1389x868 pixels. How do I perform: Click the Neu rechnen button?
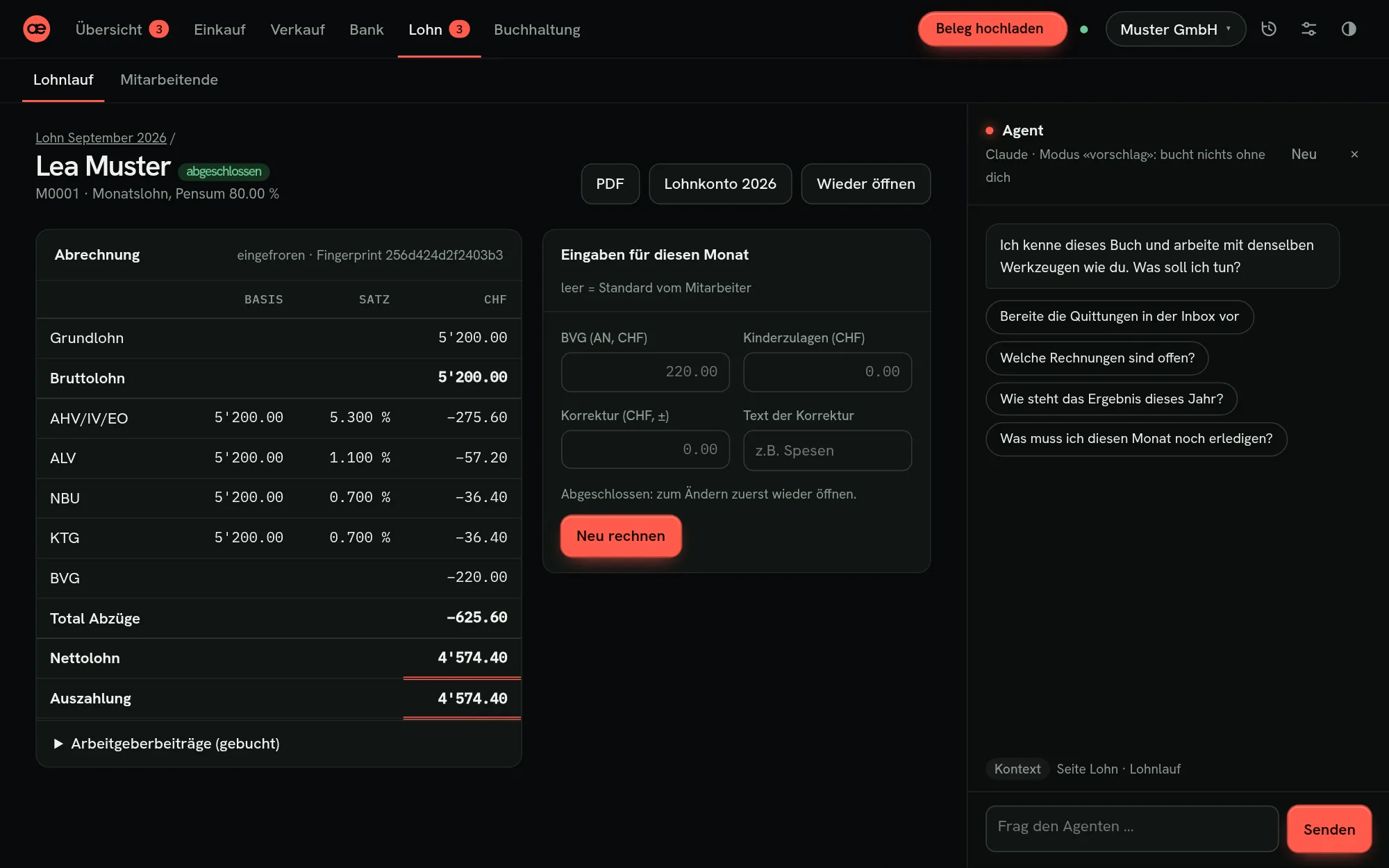click(621, 536)
